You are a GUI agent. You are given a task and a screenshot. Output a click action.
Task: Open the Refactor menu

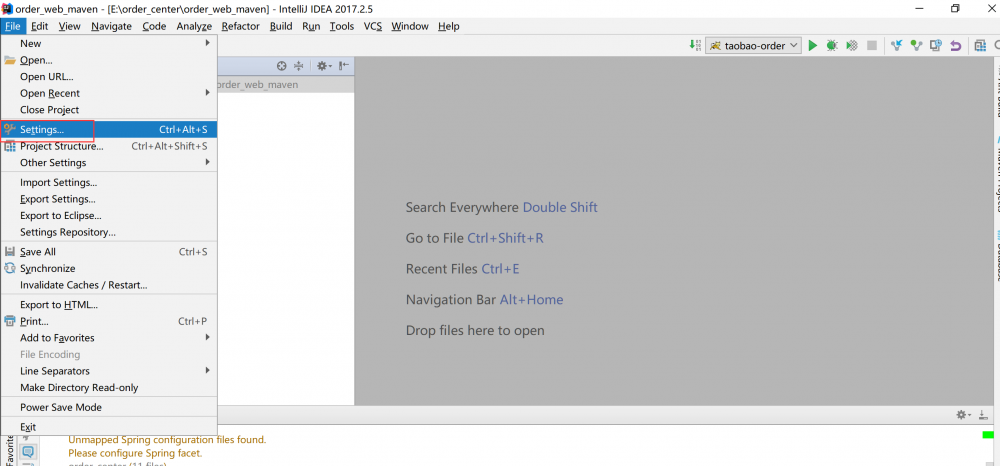tap(240, 26)
